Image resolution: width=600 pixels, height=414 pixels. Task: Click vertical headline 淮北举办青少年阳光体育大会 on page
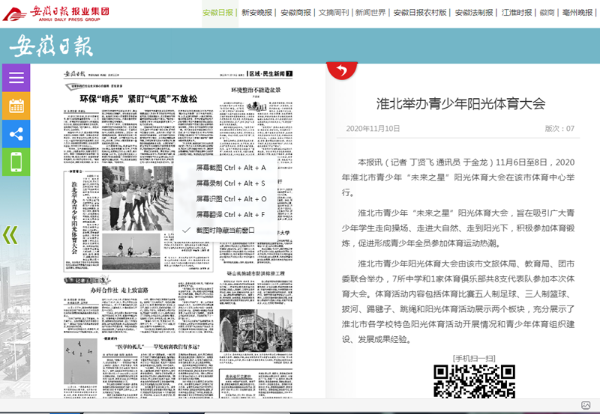coord(74,217)
